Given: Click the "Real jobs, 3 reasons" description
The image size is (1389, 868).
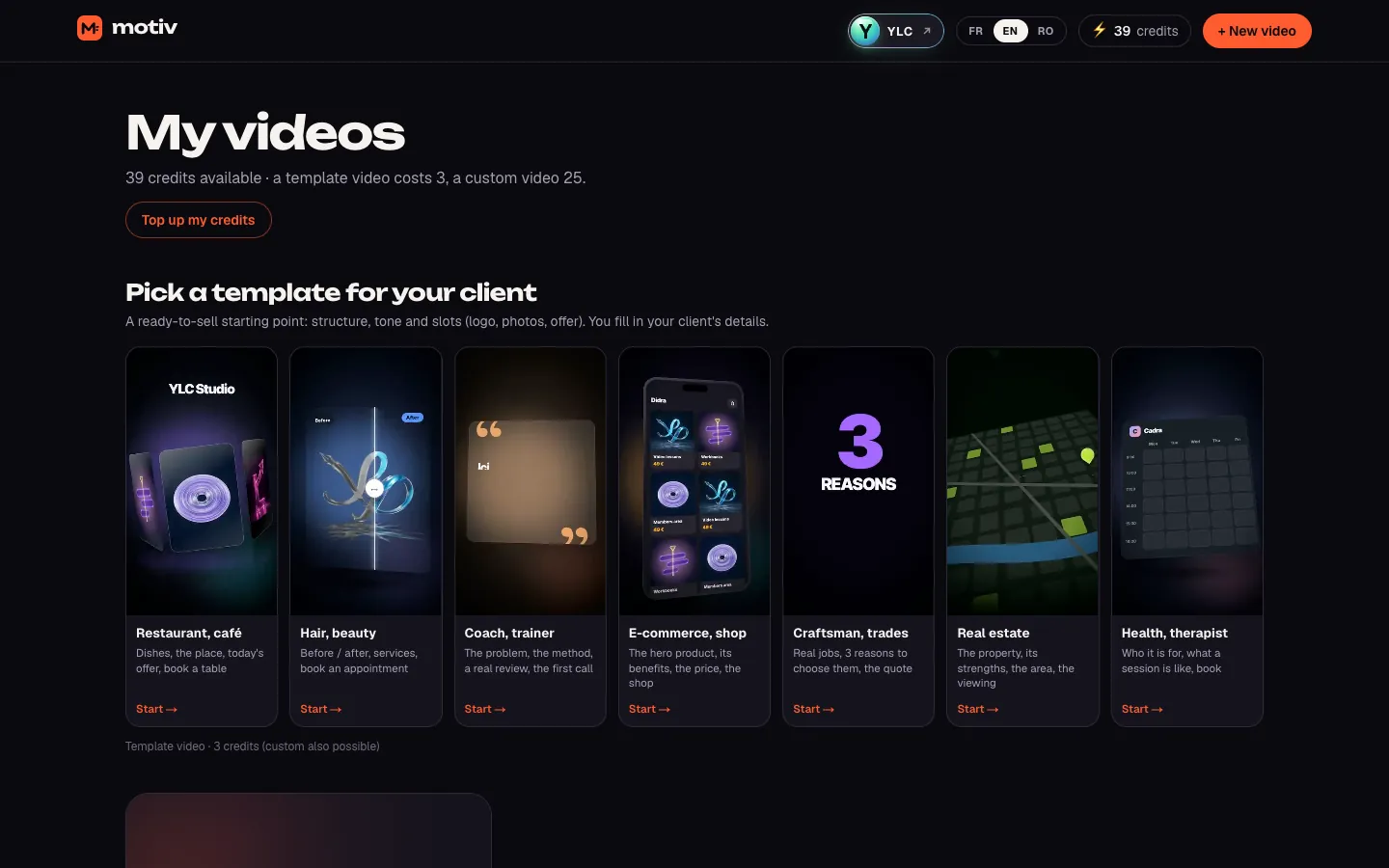Looking at the screenshot, I should (853, 661).
